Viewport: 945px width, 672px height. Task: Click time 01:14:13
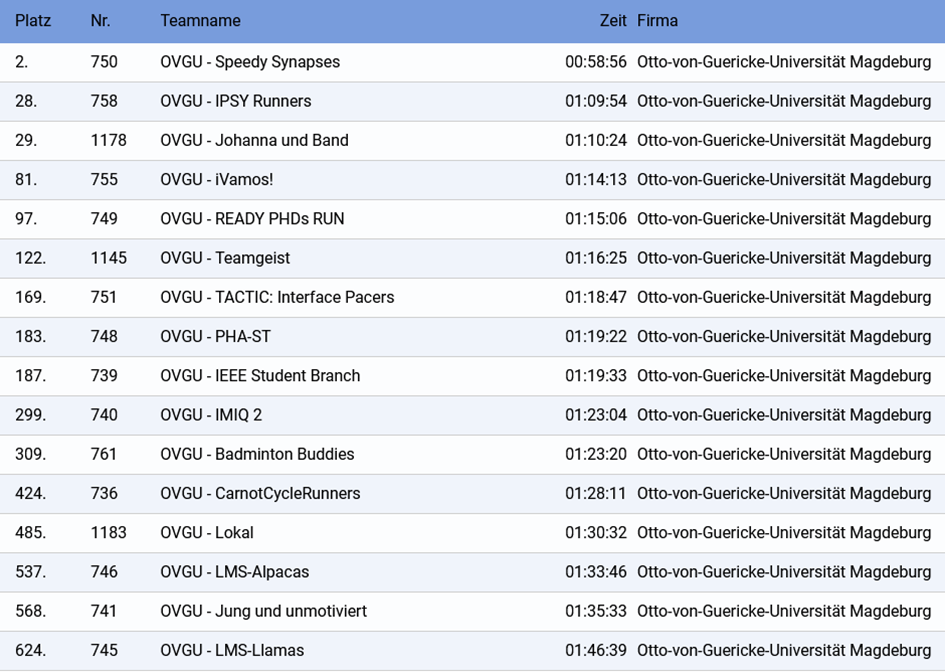[596, 180]
